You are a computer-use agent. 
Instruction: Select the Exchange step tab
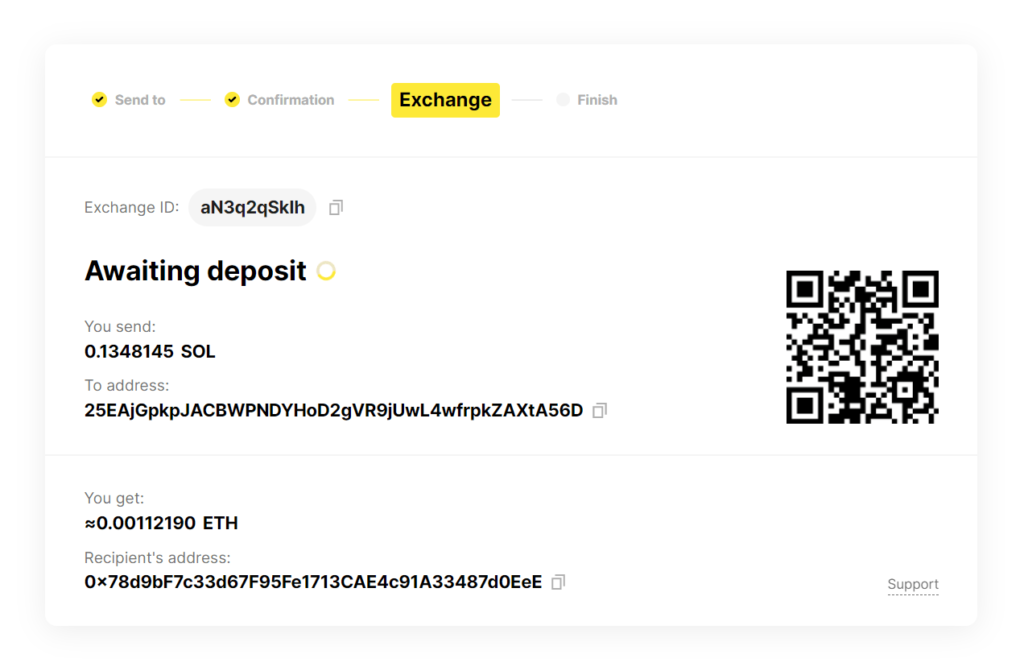point(445,100)
